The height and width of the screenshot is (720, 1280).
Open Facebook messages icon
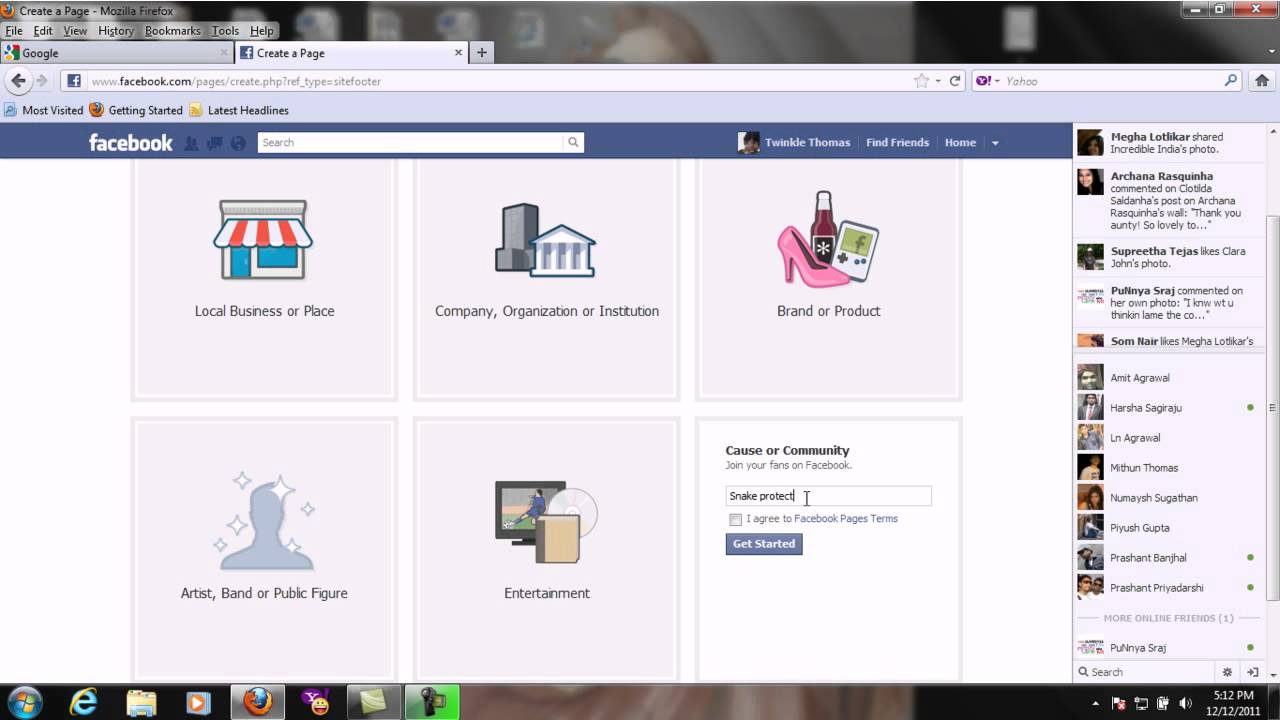click(214, 143)
